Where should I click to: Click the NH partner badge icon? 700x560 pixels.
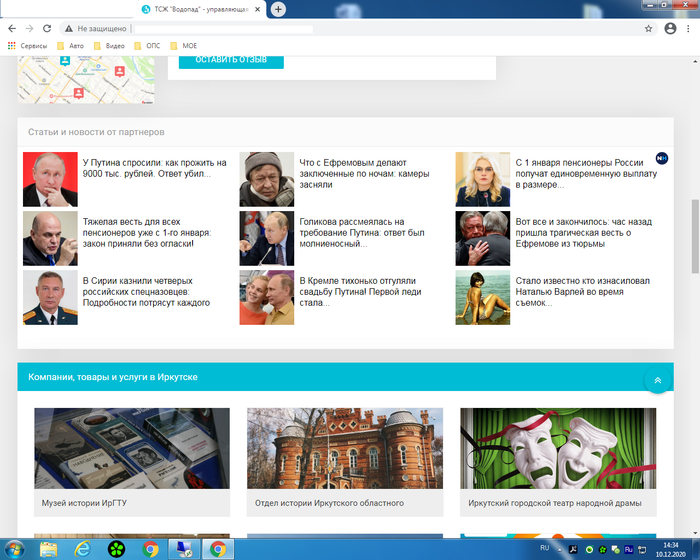[x=662, y=158]
